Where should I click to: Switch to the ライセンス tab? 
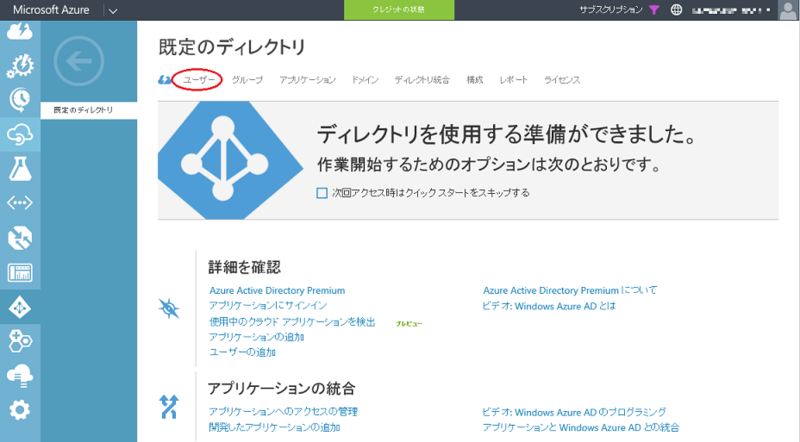pos(562,80)
